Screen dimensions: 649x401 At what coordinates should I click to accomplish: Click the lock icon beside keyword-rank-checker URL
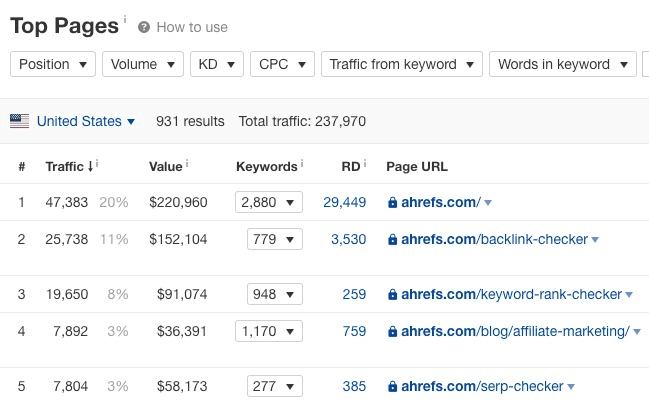392,294
